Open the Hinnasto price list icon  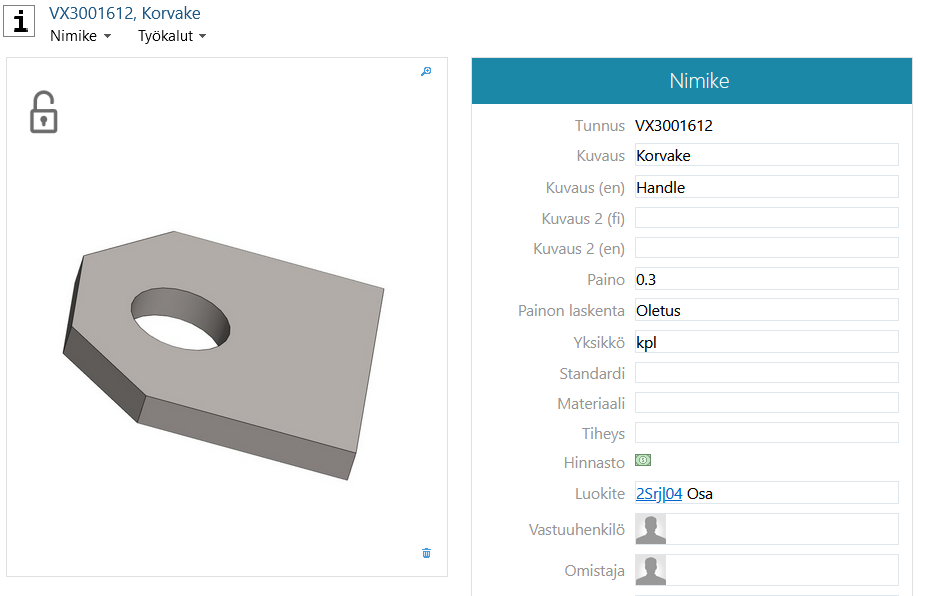(643, 461)
